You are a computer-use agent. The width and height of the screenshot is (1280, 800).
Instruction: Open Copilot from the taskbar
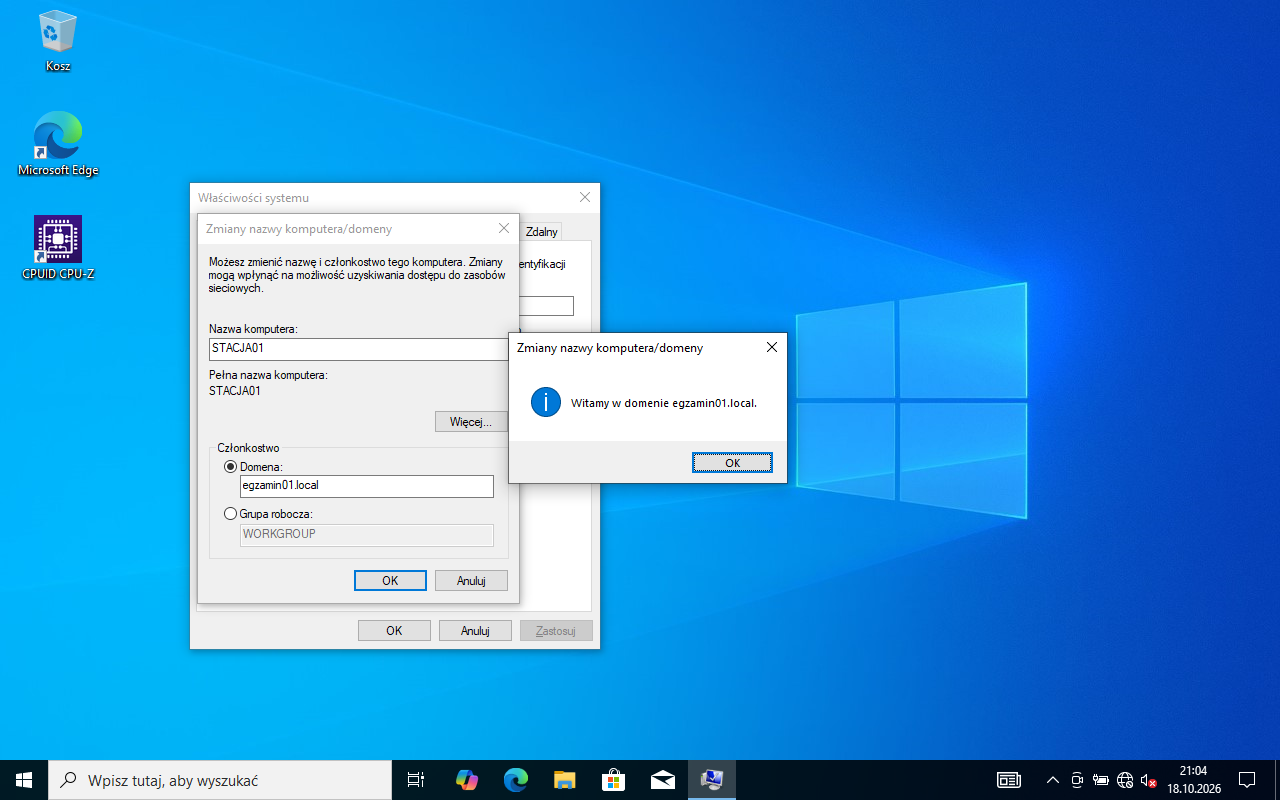click(x=466, y=780)
